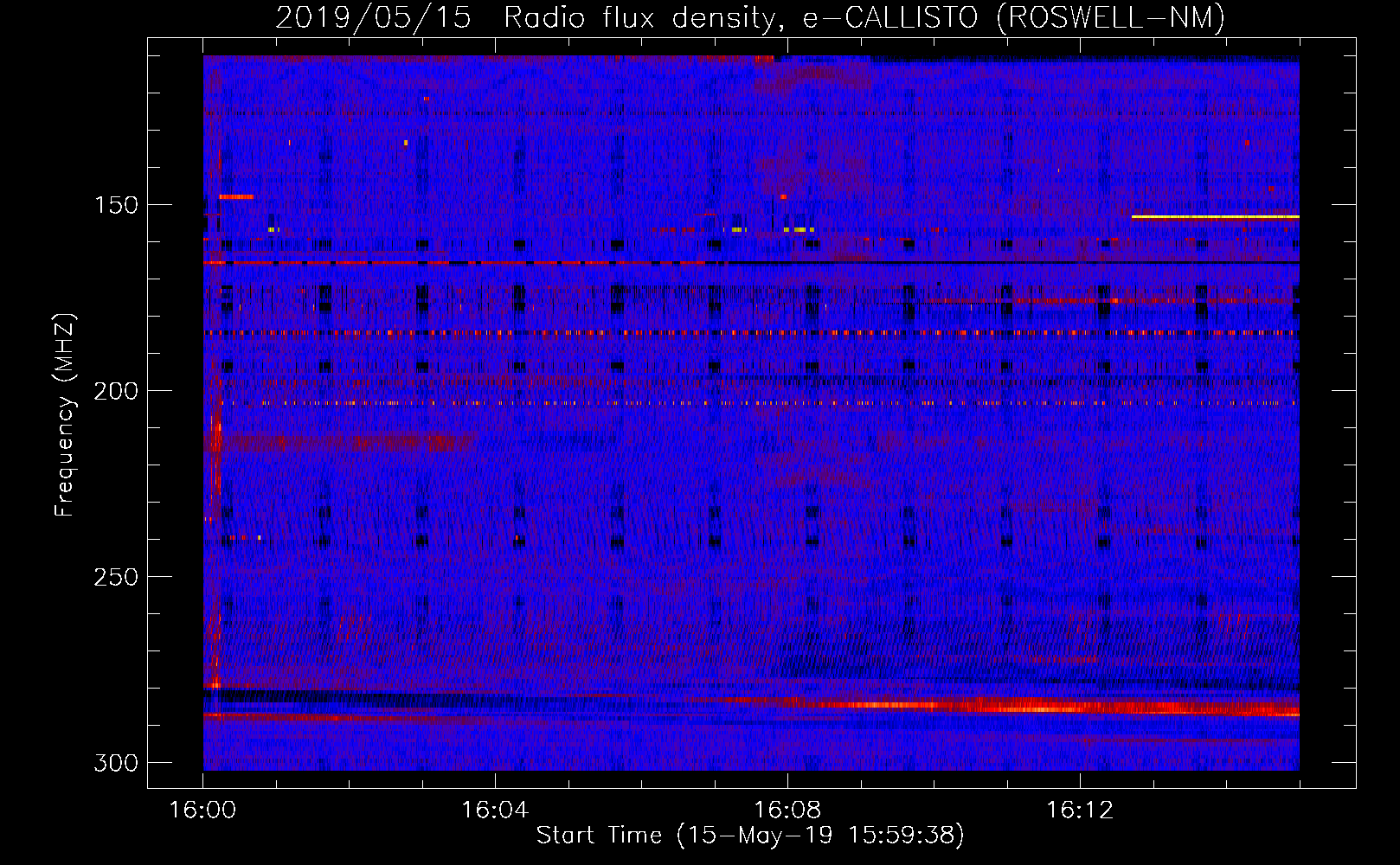Click the 'Frequency (MHZ)' axis label
This screenshot has height=865, width=1400.
tap(65, 415)
